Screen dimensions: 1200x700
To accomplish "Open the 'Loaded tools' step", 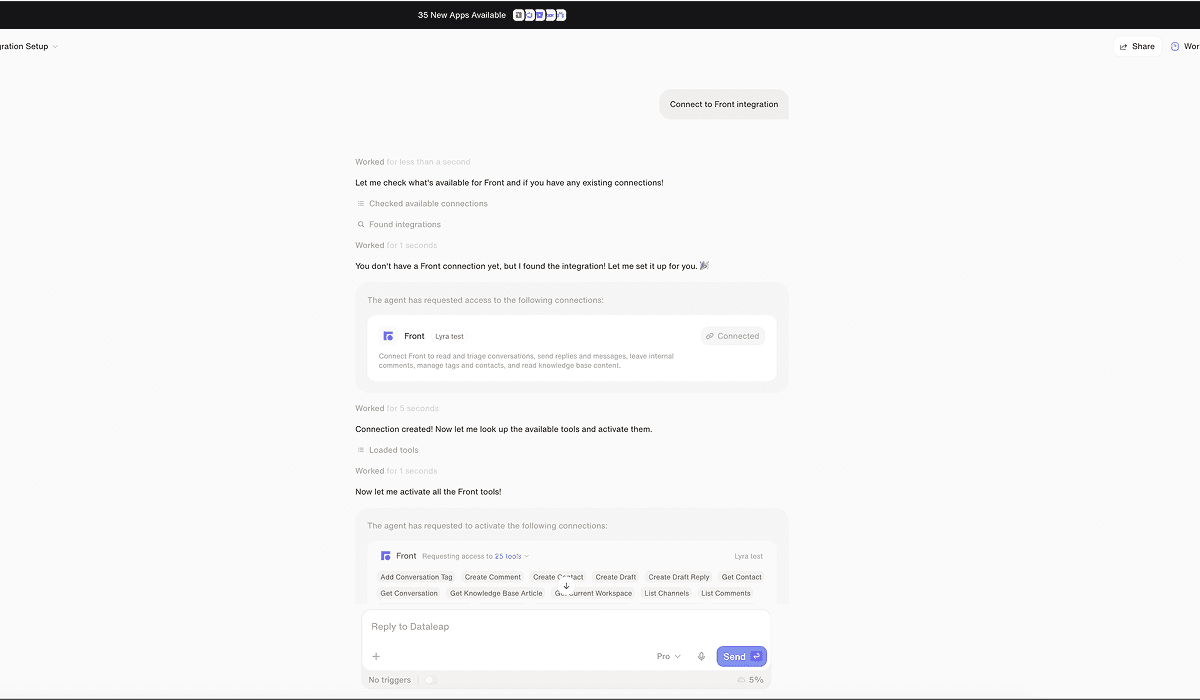I will pyautogui.click(x=387, y=450).
